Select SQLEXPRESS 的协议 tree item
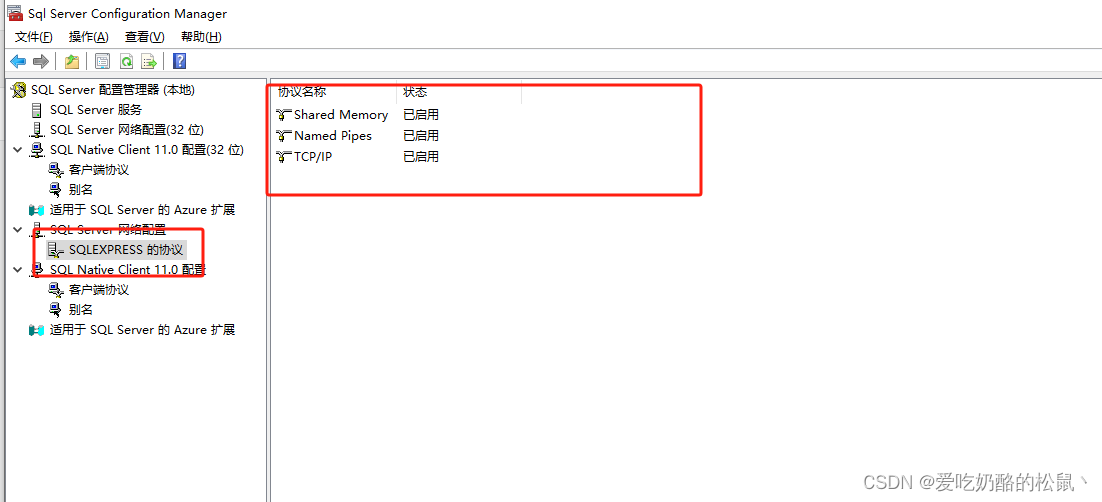 click(126, 250)
